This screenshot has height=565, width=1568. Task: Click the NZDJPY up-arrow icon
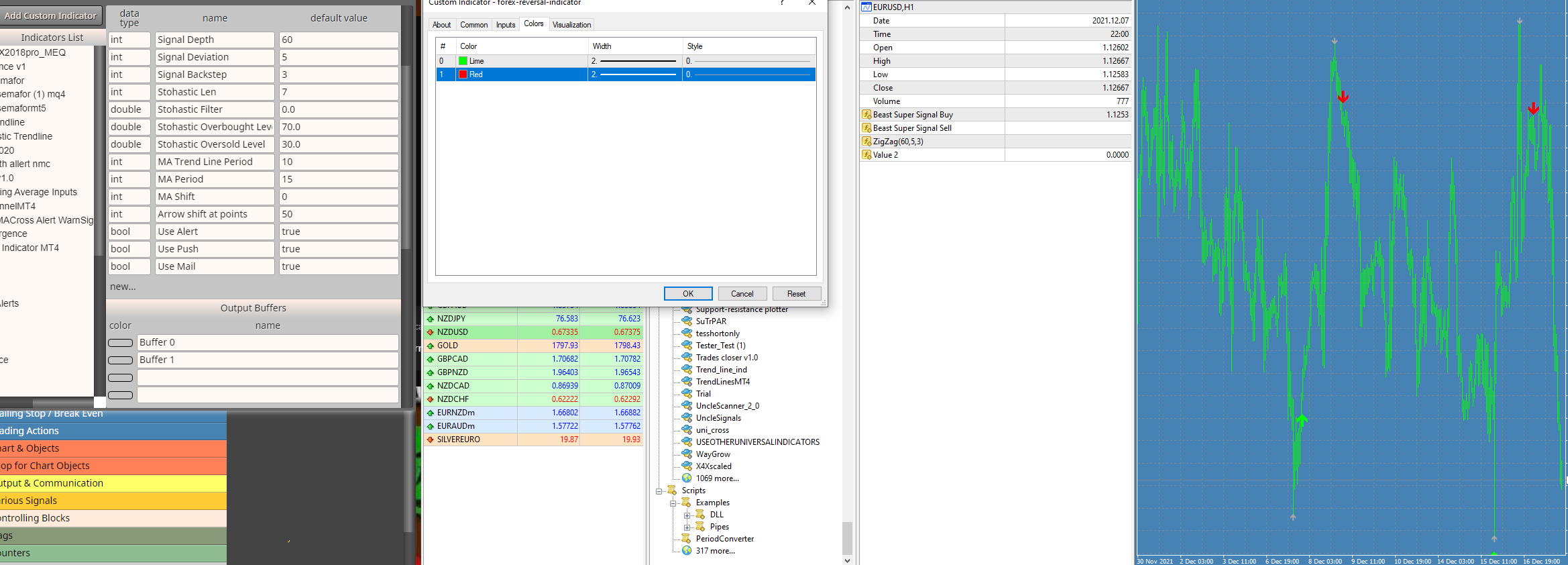[x=431, y=319]
